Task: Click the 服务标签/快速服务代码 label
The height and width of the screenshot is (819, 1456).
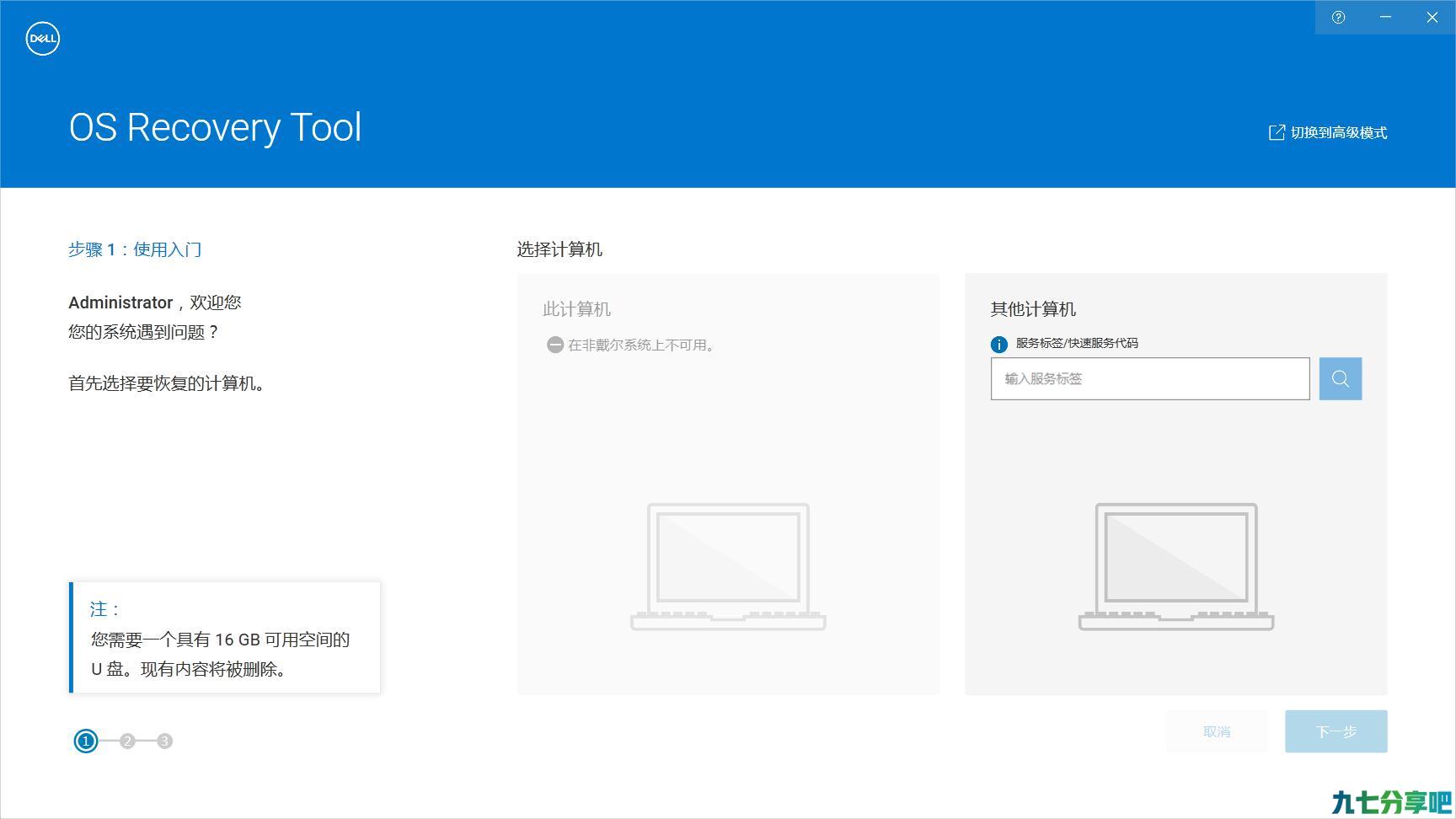Action: pyautogui.click(x=1077, y=343)
